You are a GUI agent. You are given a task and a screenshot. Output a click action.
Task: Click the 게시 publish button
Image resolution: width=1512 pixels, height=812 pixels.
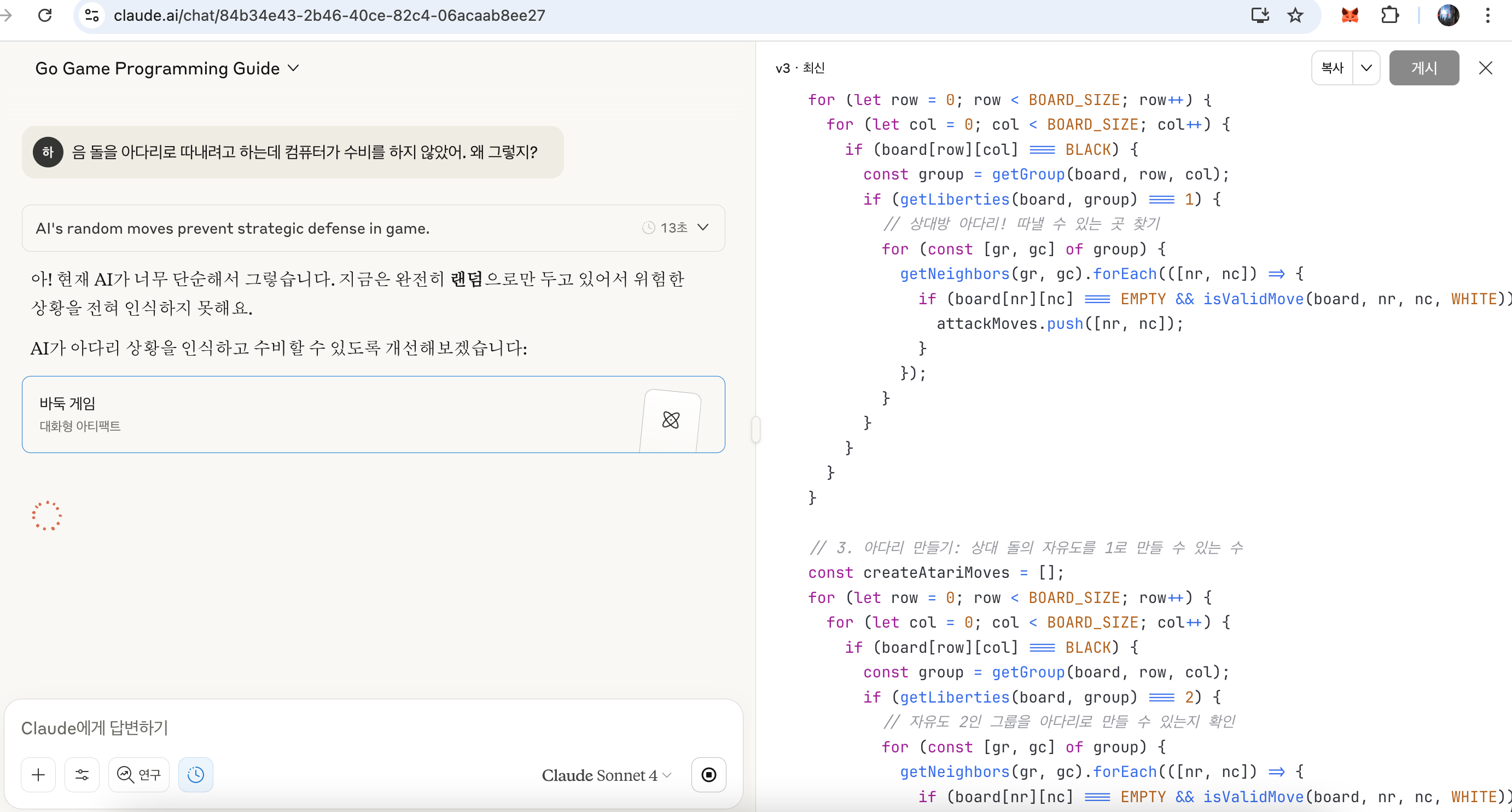[1423, 68]
